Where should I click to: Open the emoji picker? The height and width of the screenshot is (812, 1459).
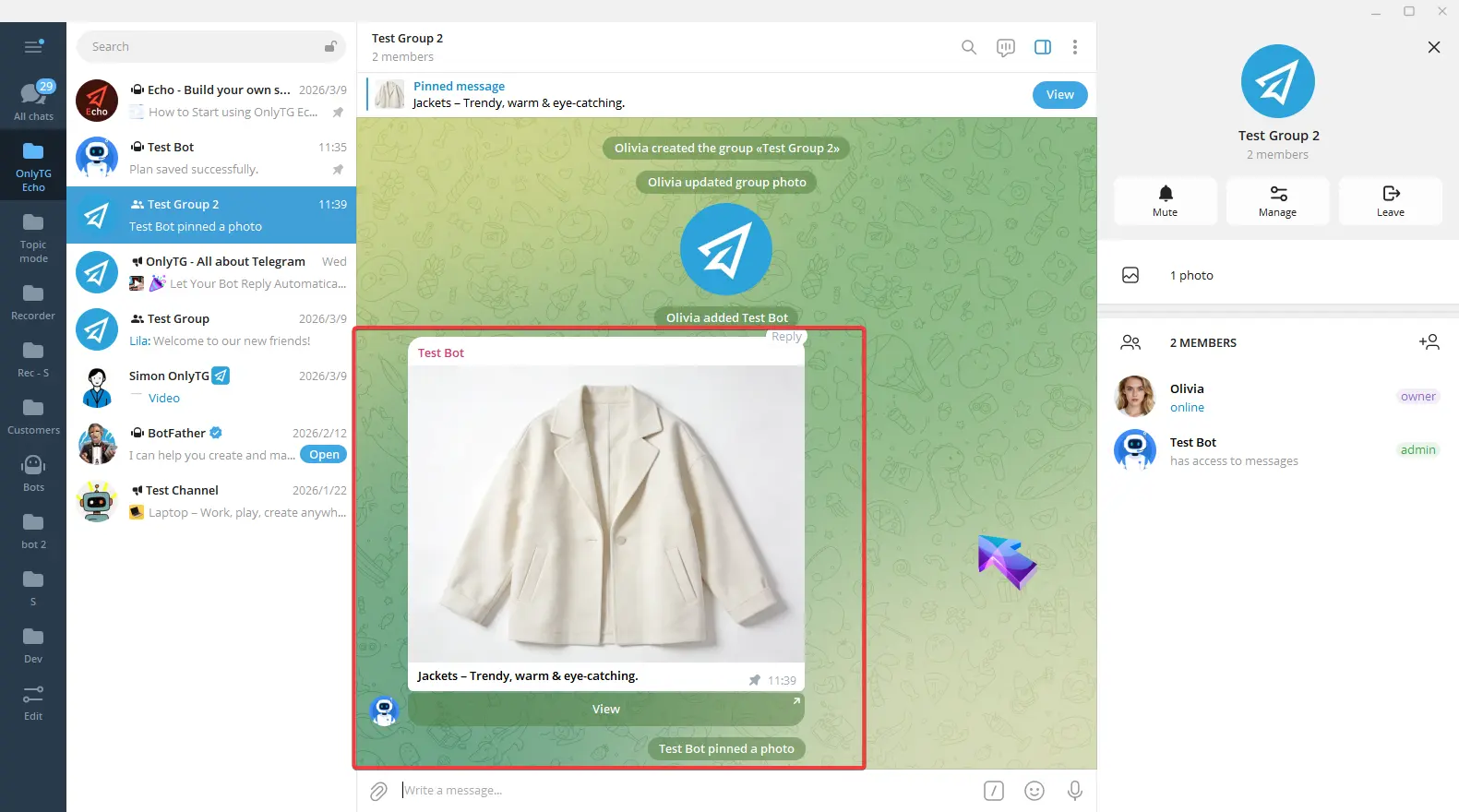pos(1034,791)
